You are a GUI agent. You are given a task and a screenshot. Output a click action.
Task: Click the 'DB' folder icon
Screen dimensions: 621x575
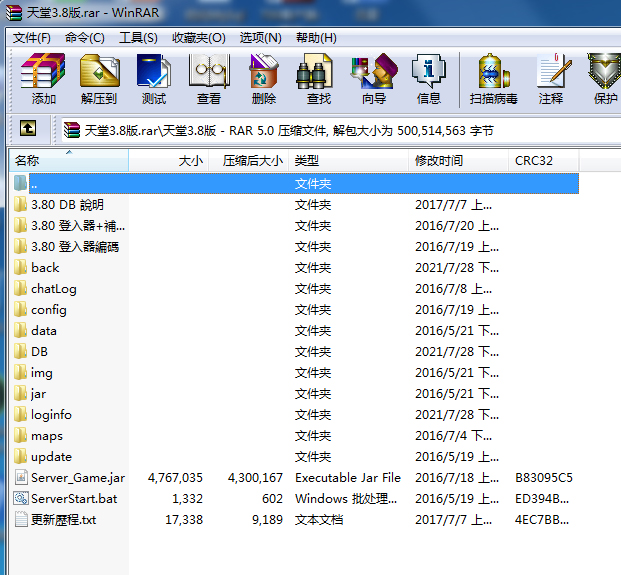(x=21, y=352)
